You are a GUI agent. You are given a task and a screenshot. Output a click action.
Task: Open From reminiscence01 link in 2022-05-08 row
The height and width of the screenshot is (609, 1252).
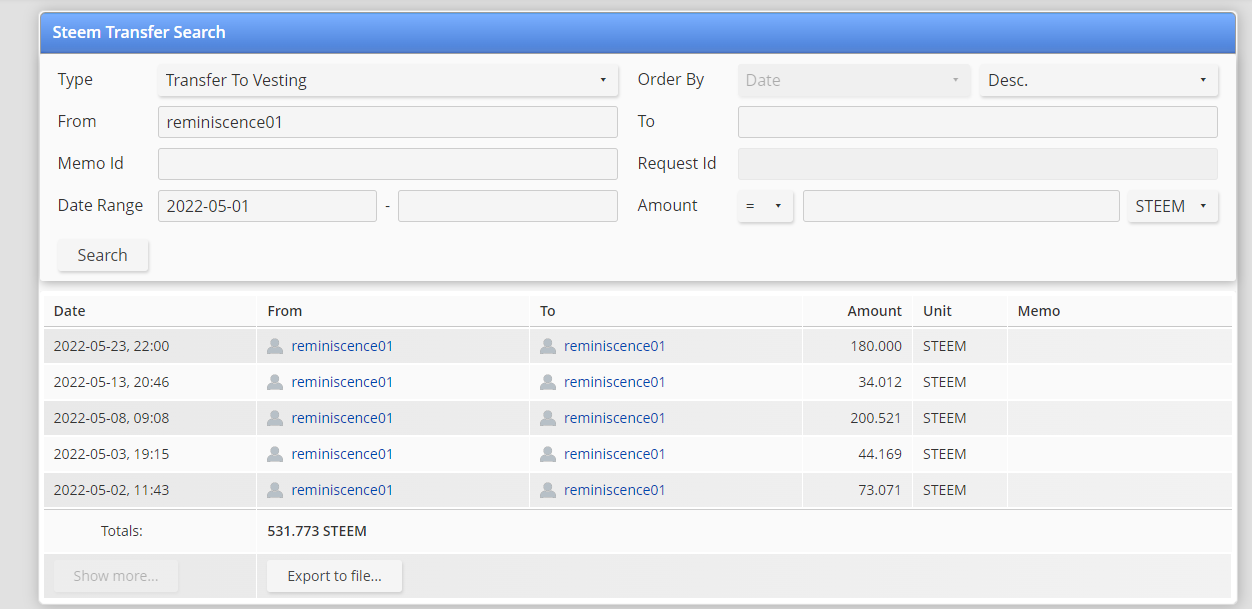342,418
